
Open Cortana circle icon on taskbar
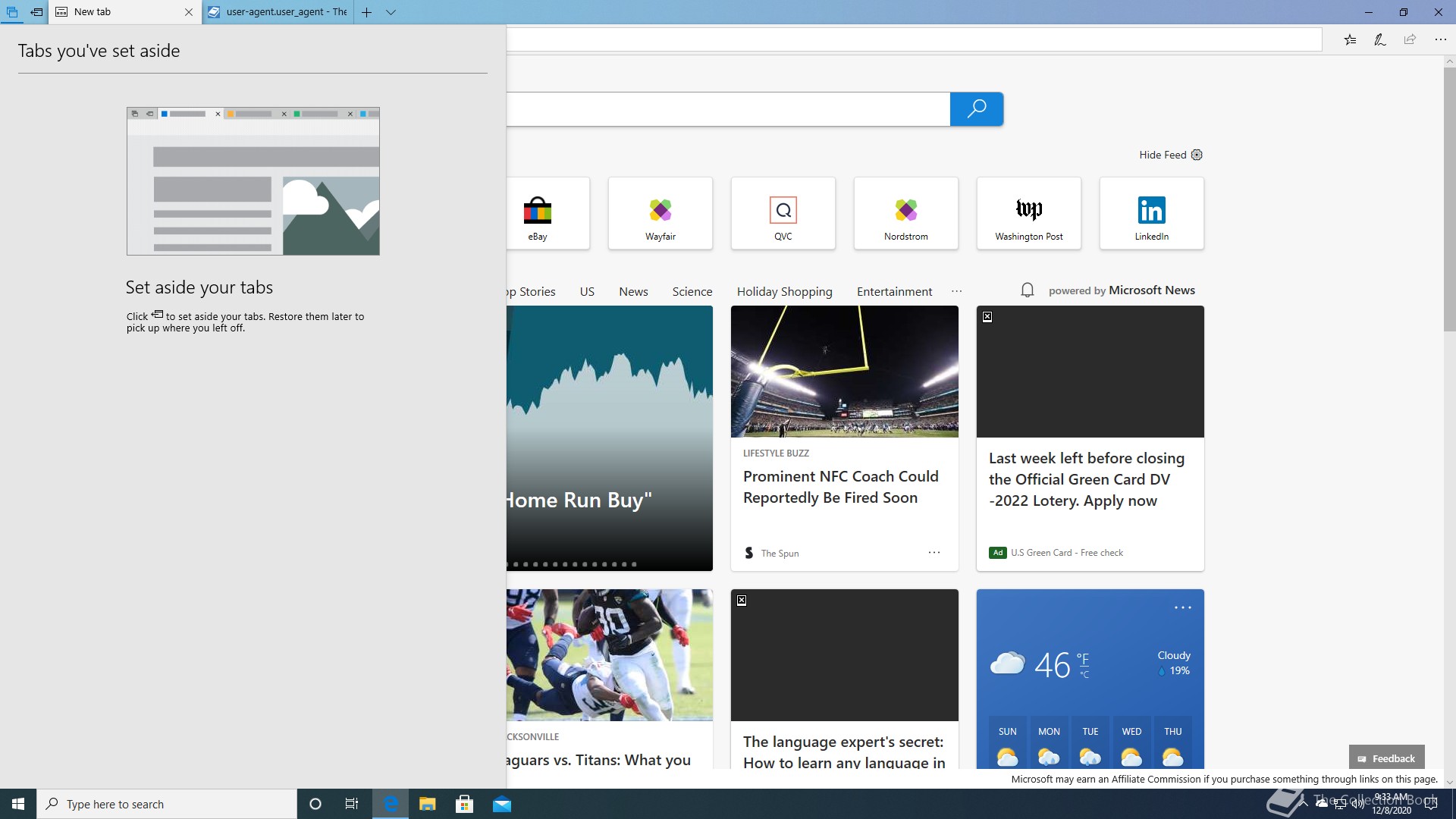pos(315,804)
